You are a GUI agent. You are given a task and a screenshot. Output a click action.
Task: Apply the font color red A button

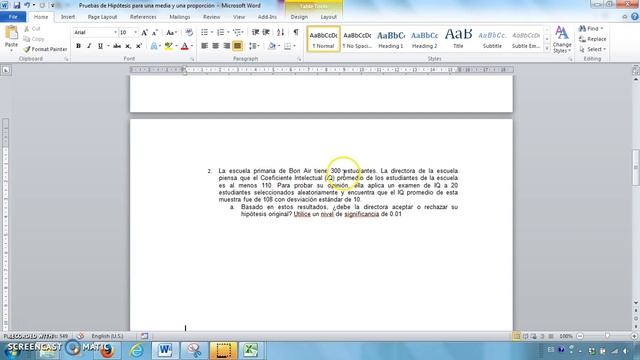pyautogui.click(x=184, y=46)
